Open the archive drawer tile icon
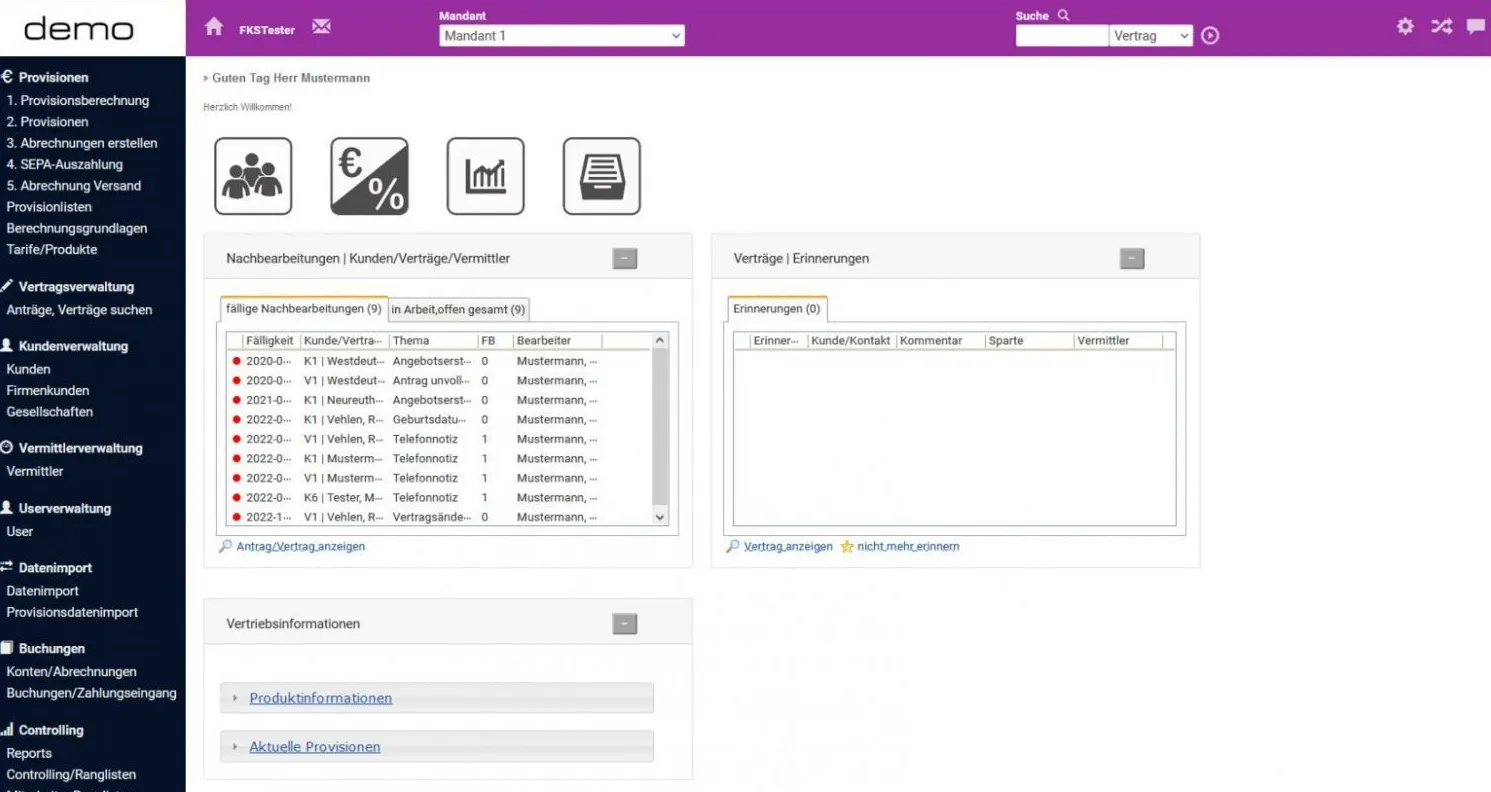Screen dimensions: 1491x792 601,176
